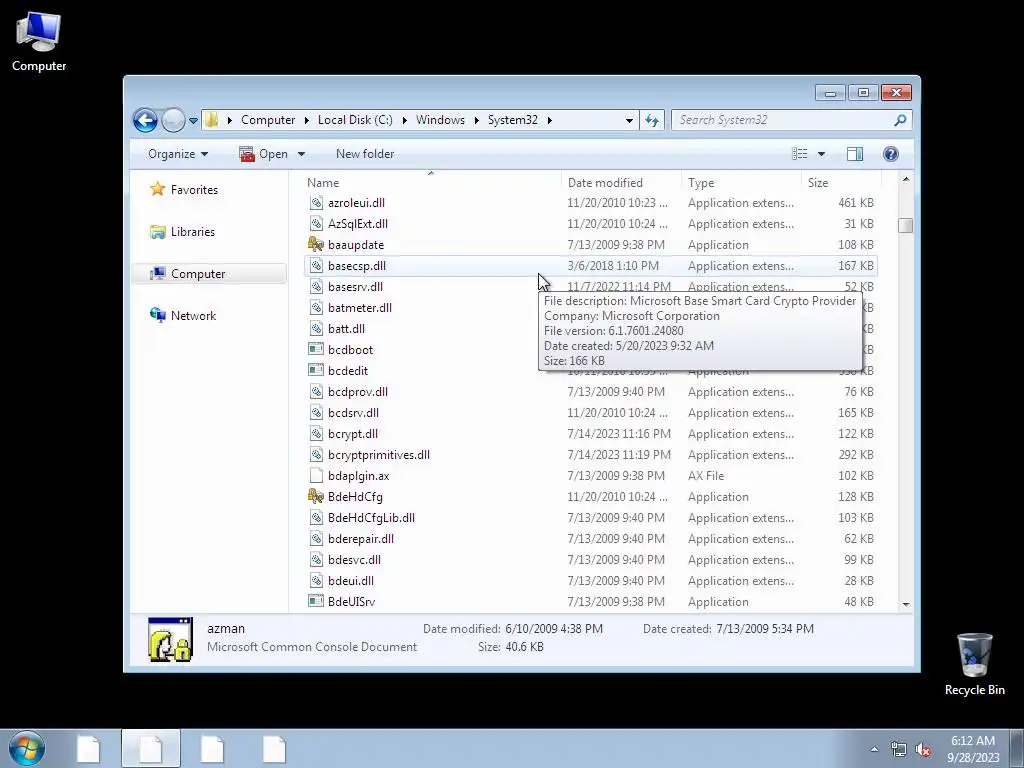
Task: Click the bcryptprimitives.dll file icon
Action: click(x=316, y=455)
